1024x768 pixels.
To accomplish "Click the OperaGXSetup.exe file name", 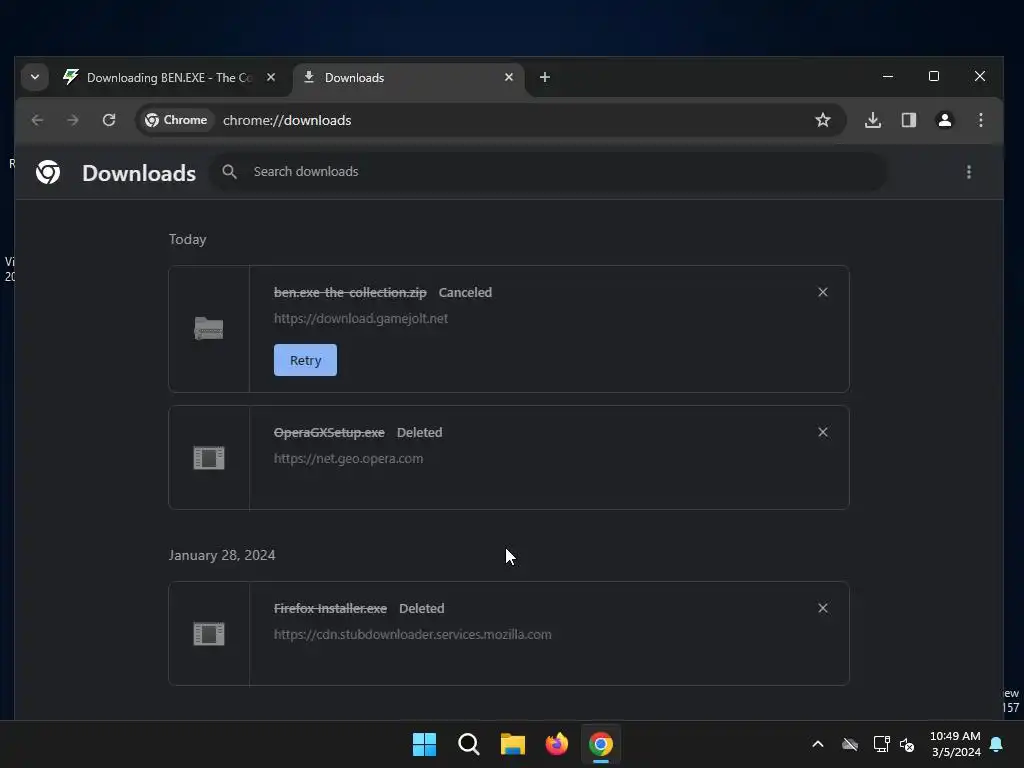I will pyautogui.click(x=329, y=433).
